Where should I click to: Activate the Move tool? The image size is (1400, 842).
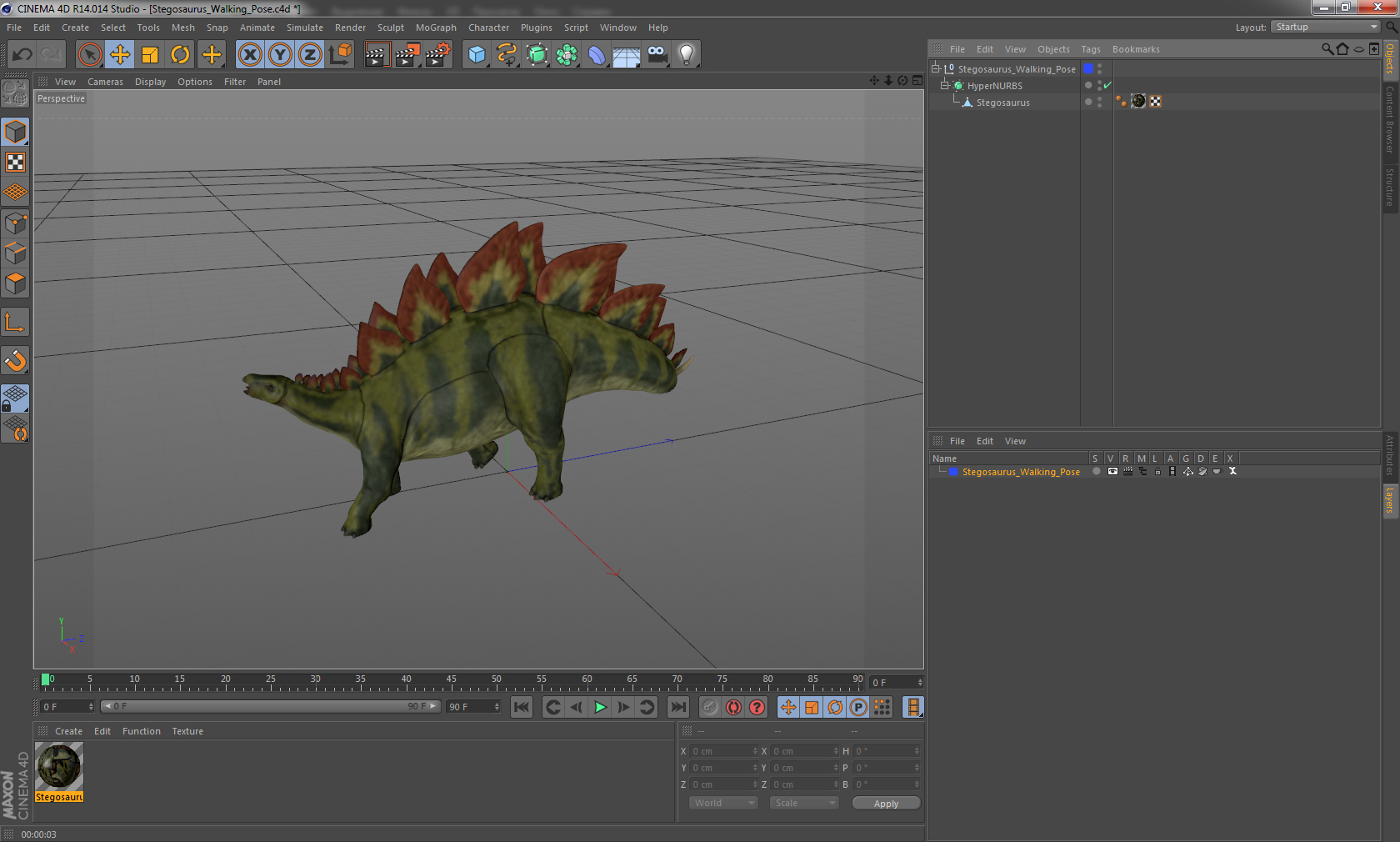click(120, 55)
